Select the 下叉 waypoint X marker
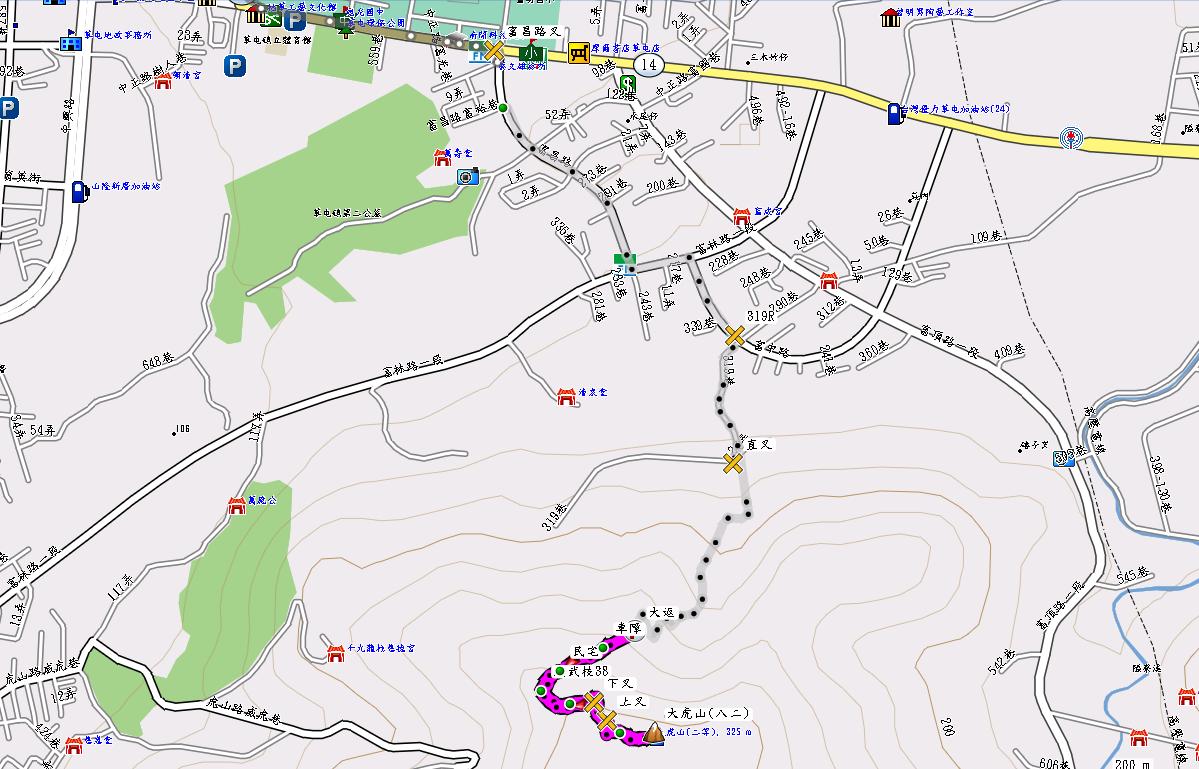Screen dimensions: 1199x769 coord(593,703)
